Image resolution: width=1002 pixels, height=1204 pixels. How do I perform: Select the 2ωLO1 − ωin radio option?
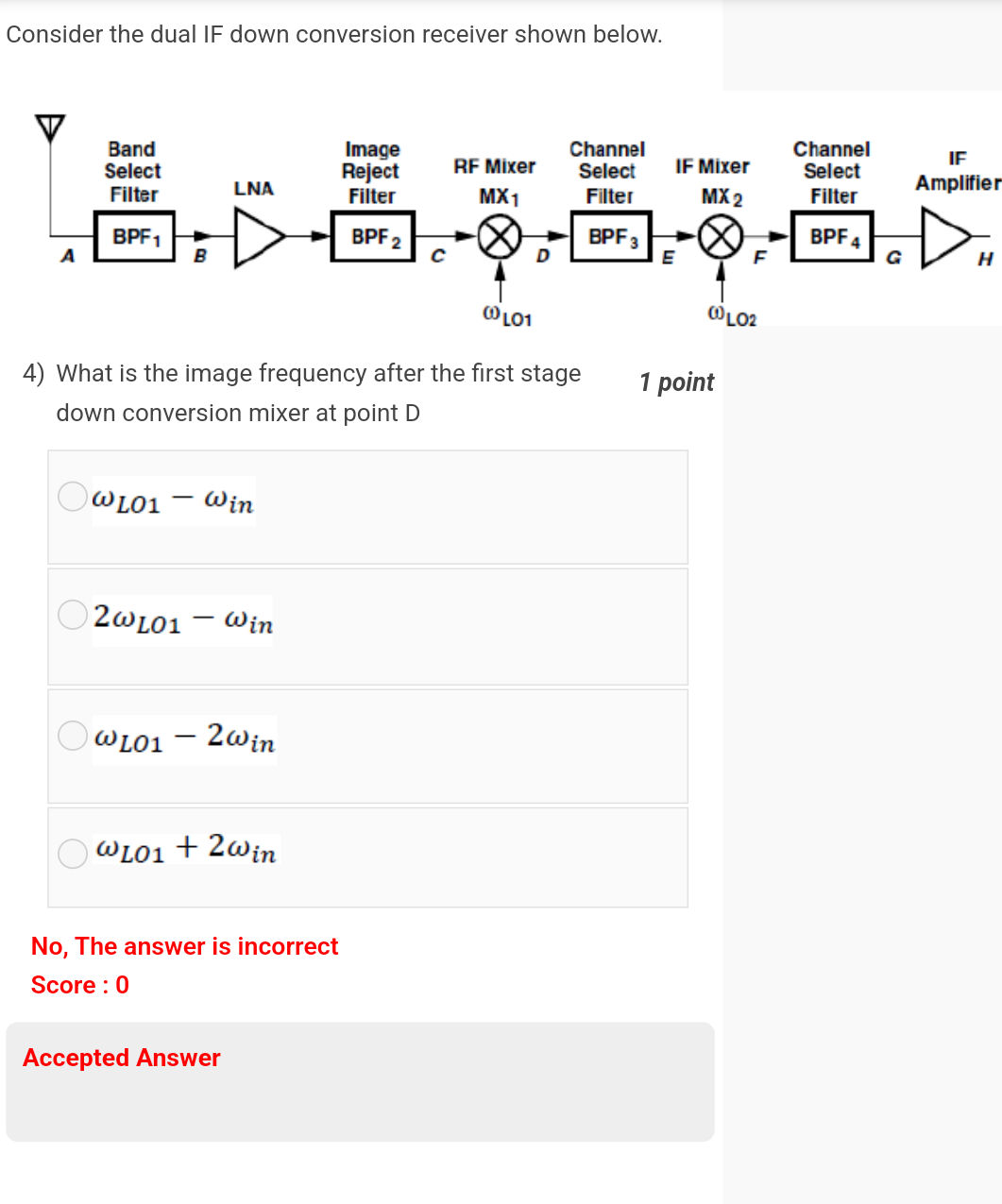tap(72, 615)
